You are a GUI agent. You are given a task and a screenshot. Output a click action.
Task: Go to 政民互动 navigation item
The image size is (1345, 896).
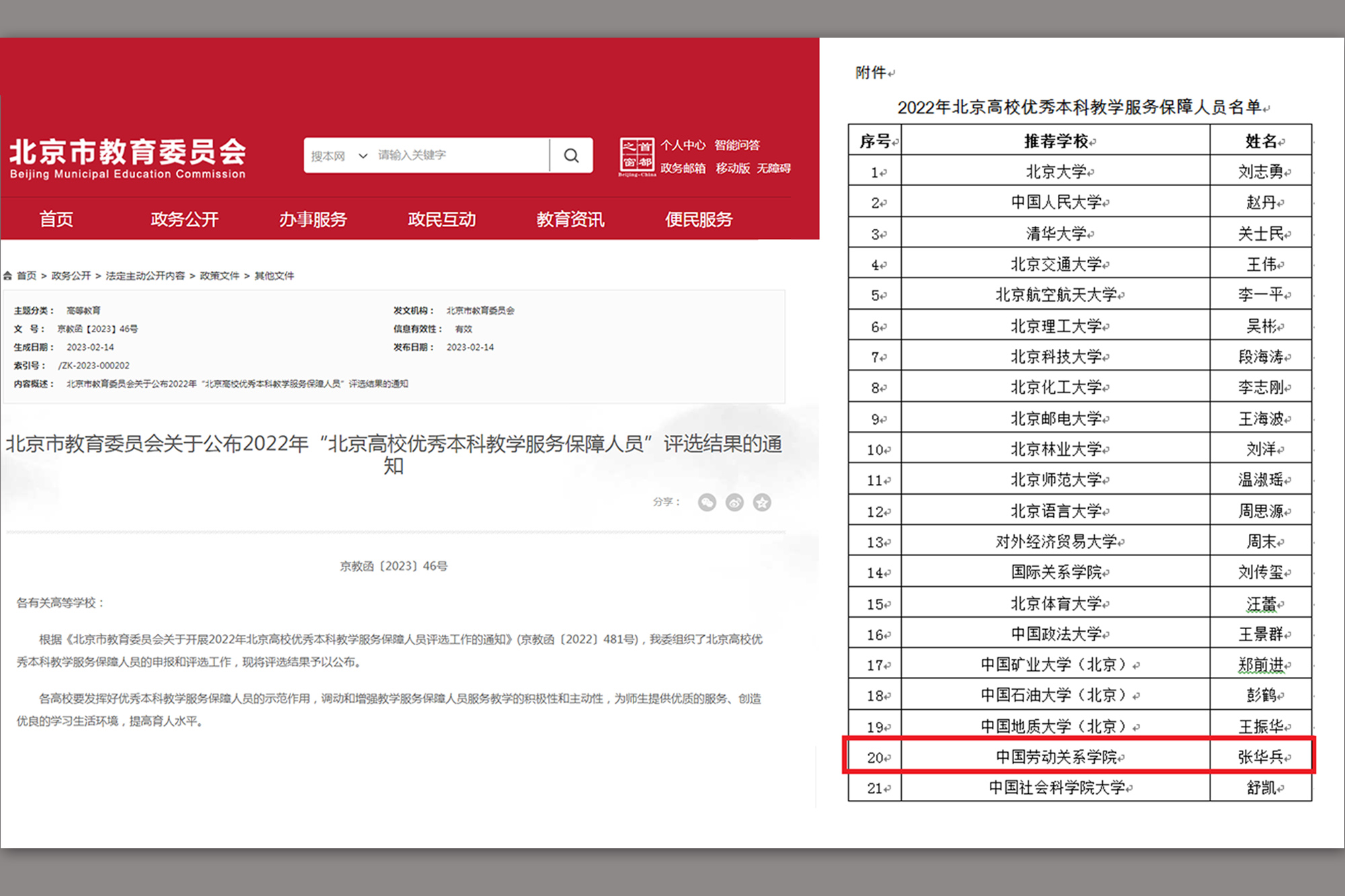[441, 219]
